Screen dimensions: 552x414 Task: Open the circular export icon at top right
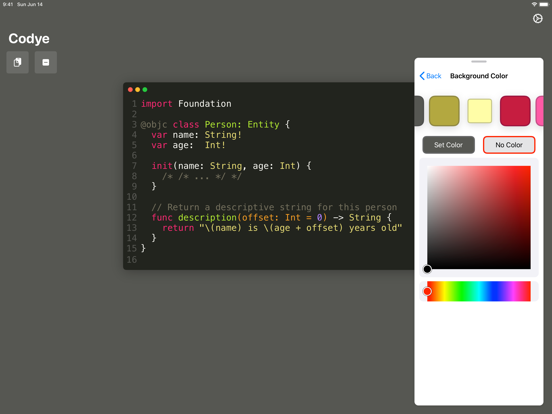click(x=537, y=19)
